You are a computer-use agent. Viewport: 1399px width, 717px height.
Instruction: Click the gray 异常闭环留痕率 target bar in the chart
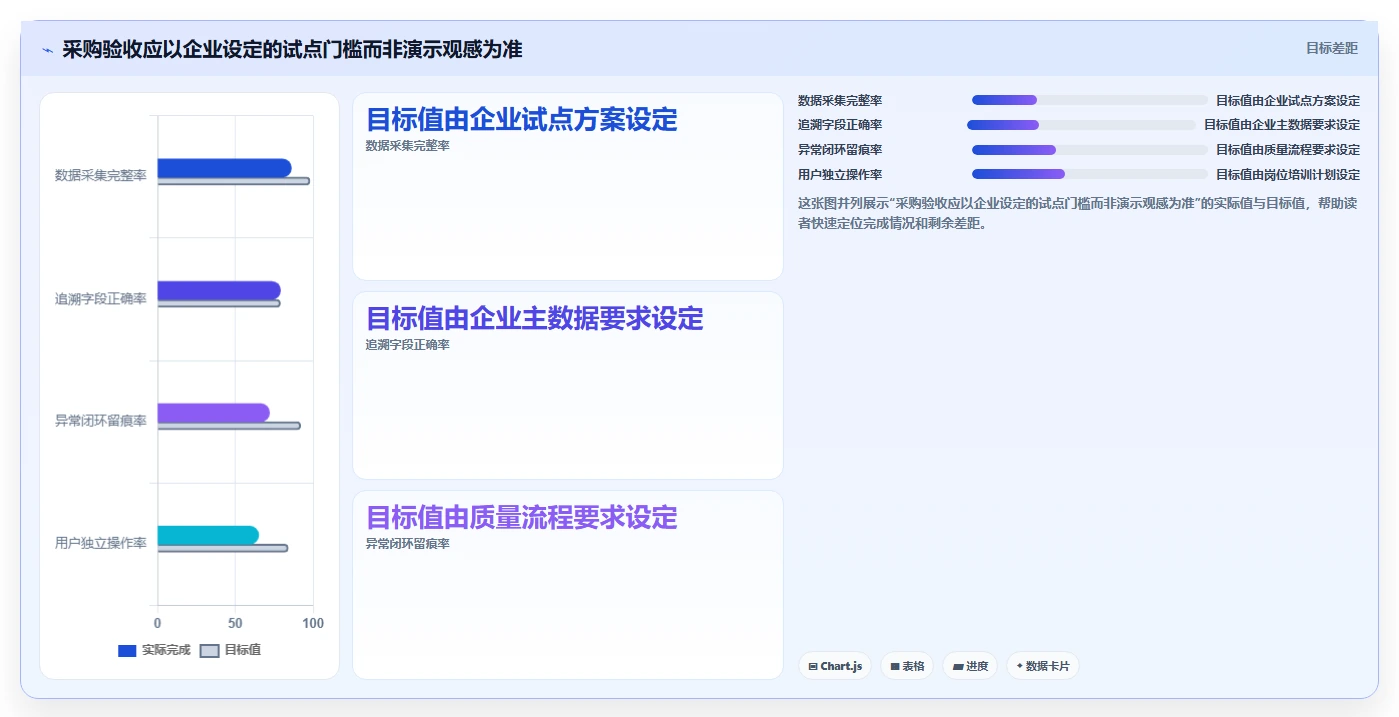coord(228,426)
